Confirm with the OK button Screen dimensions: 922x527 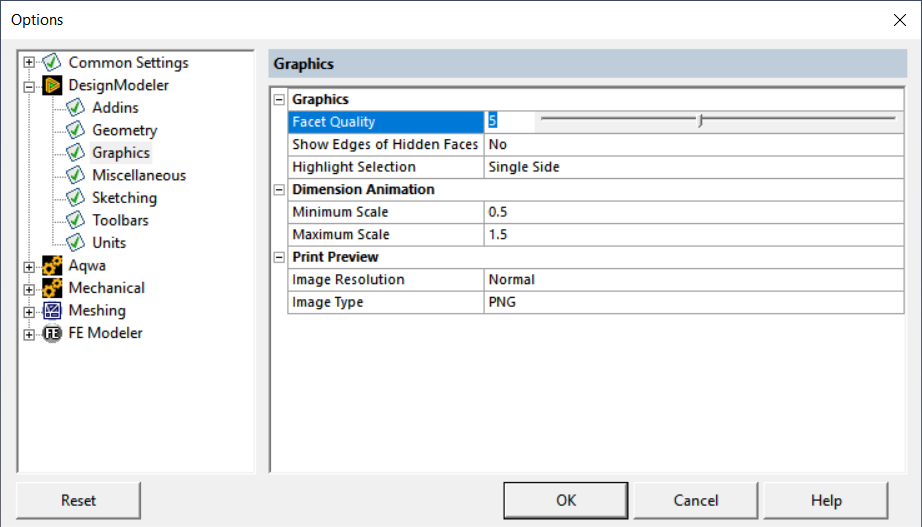566,501
